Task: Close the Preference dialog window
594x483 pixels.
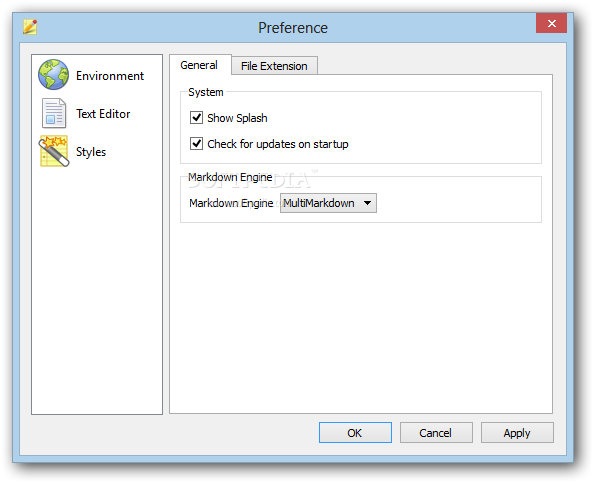Action: [x=552, y=23]
